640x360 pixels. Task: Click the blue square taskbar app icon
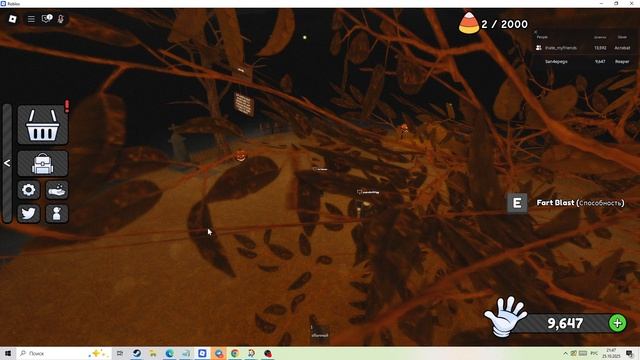(x=202, y=353)
